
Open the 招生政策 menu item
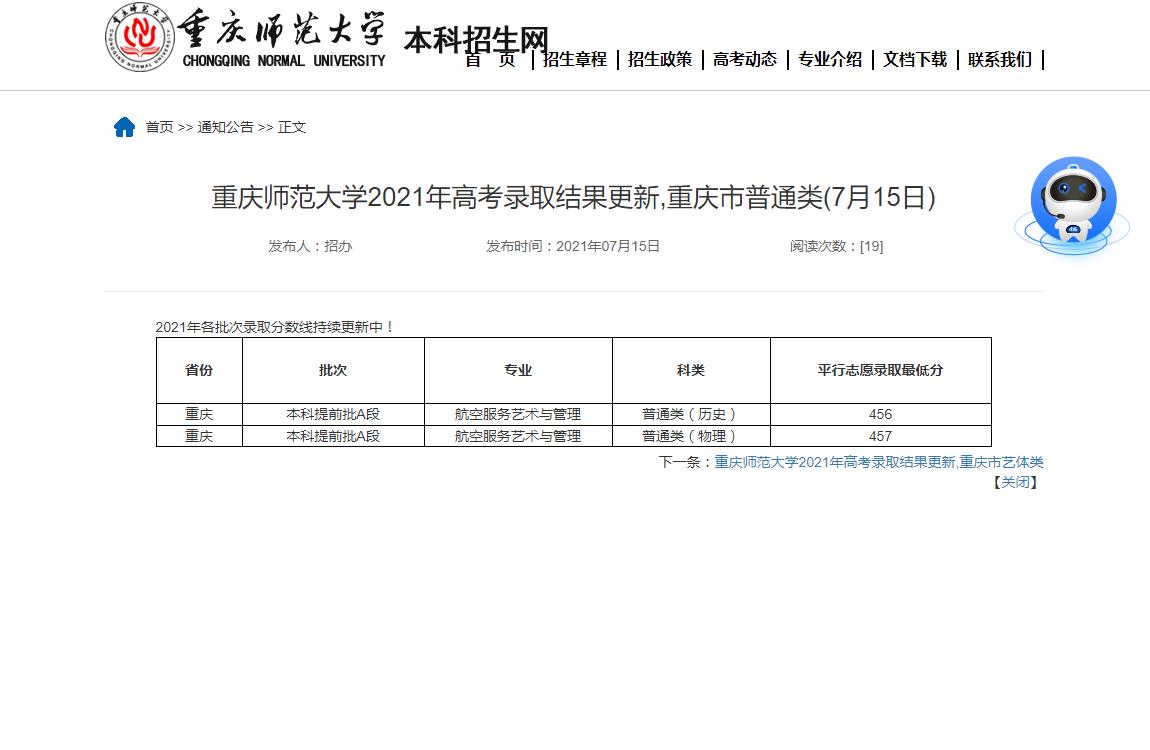point(660,60)
